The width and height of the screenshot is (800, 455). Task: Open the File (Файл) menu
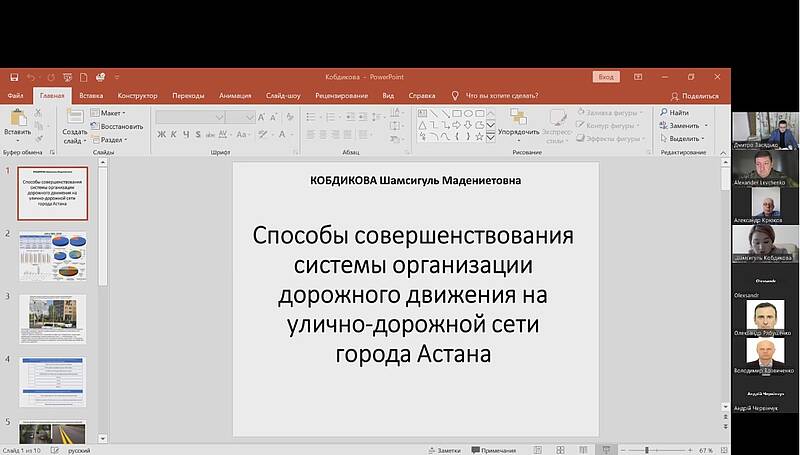pyautogui.click(x=15, y=96)
